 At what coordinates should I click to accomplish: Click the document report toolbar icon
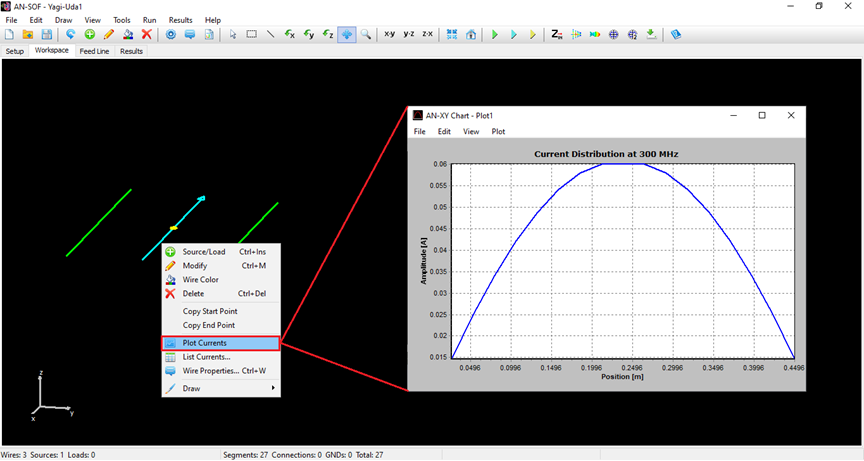coord(209,34)
